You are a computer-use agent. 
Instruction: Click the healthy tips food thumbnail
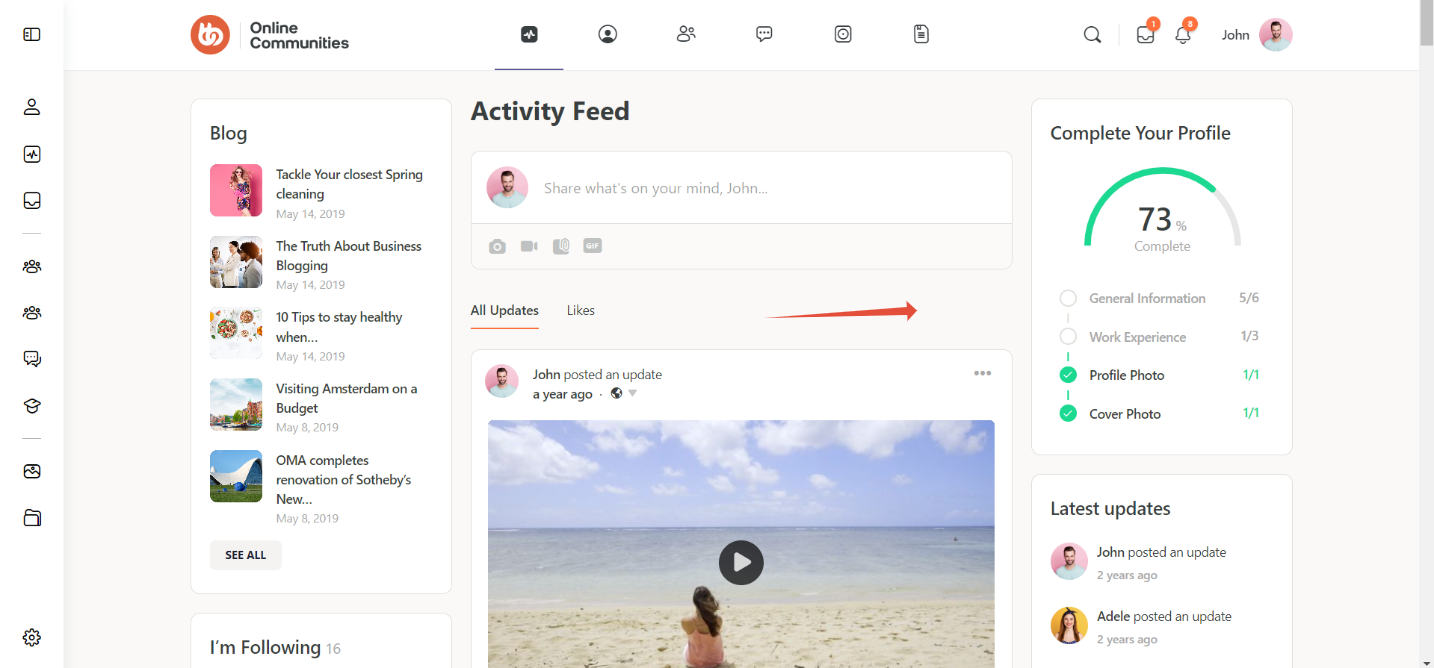tap(236, 333)
